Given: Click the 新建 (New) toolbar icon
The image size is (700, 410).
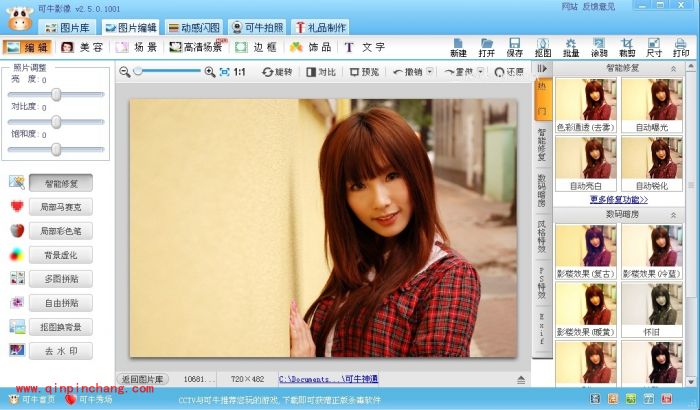Looking at the screenshot, I should pos(458,46).
